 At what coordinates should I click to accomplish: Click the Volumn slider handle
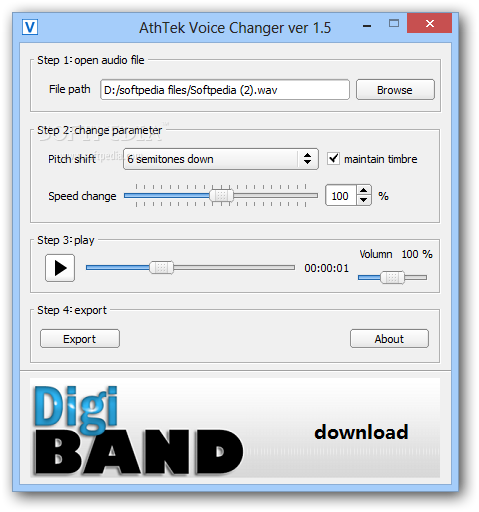392,277
